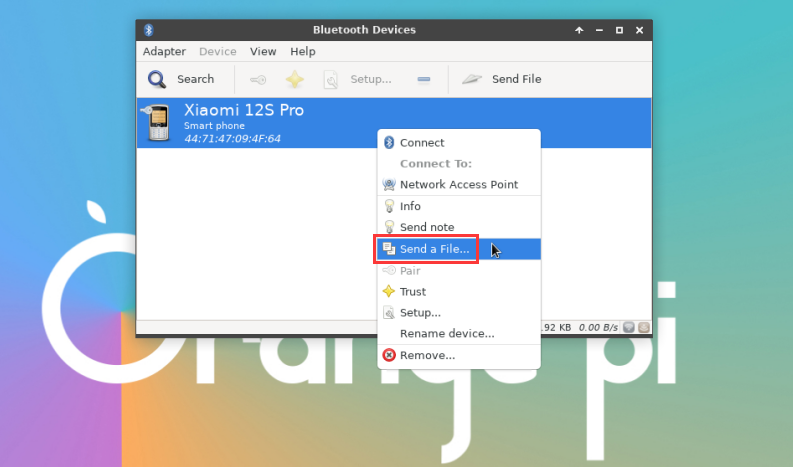Close the Bluetooth Devices window

coord(639,30)
